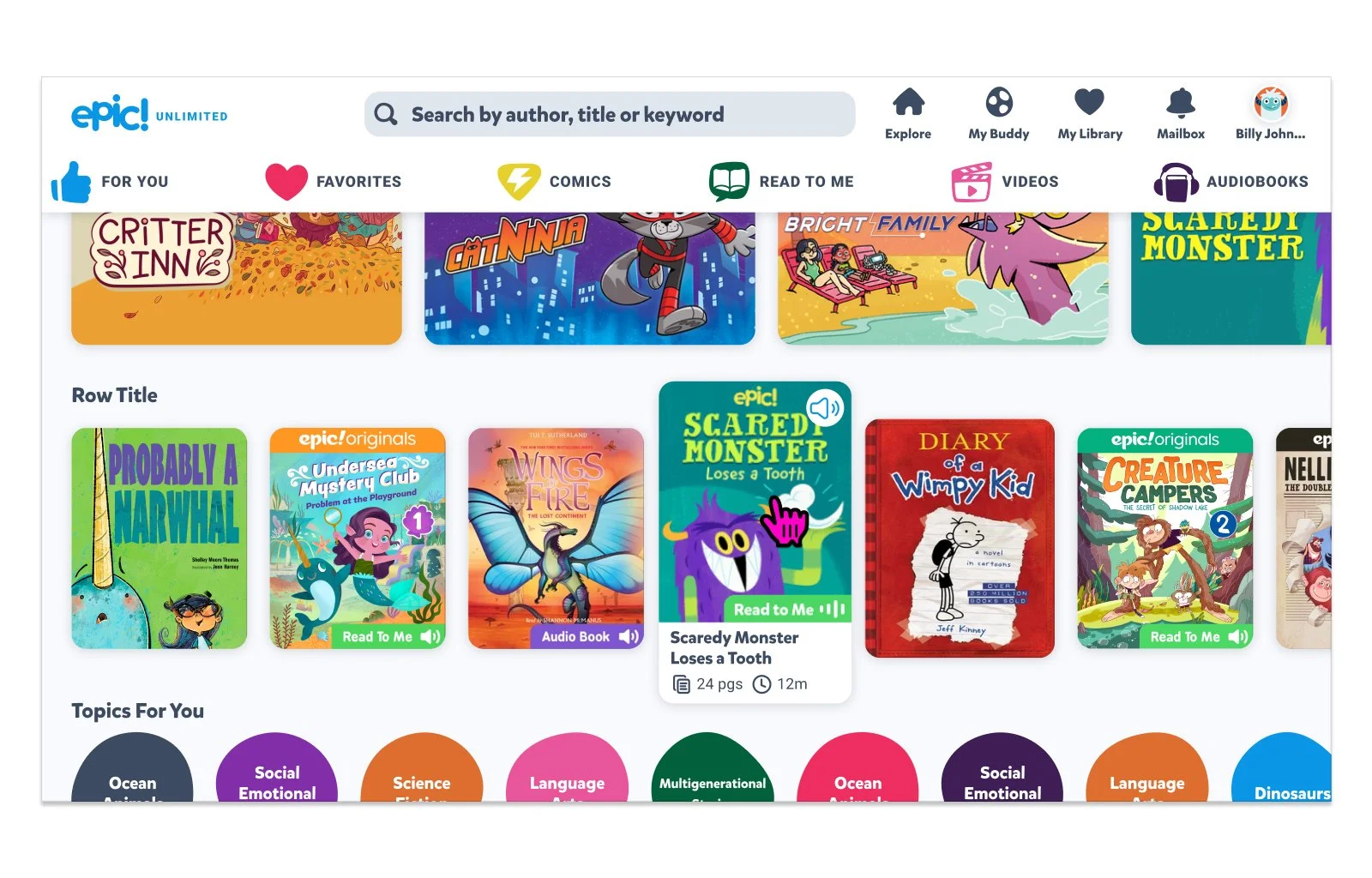The height and width of the screenshot is (878, 1372).
Task: Click the epic! Unlimited logo
Action: tap(149, 114)
